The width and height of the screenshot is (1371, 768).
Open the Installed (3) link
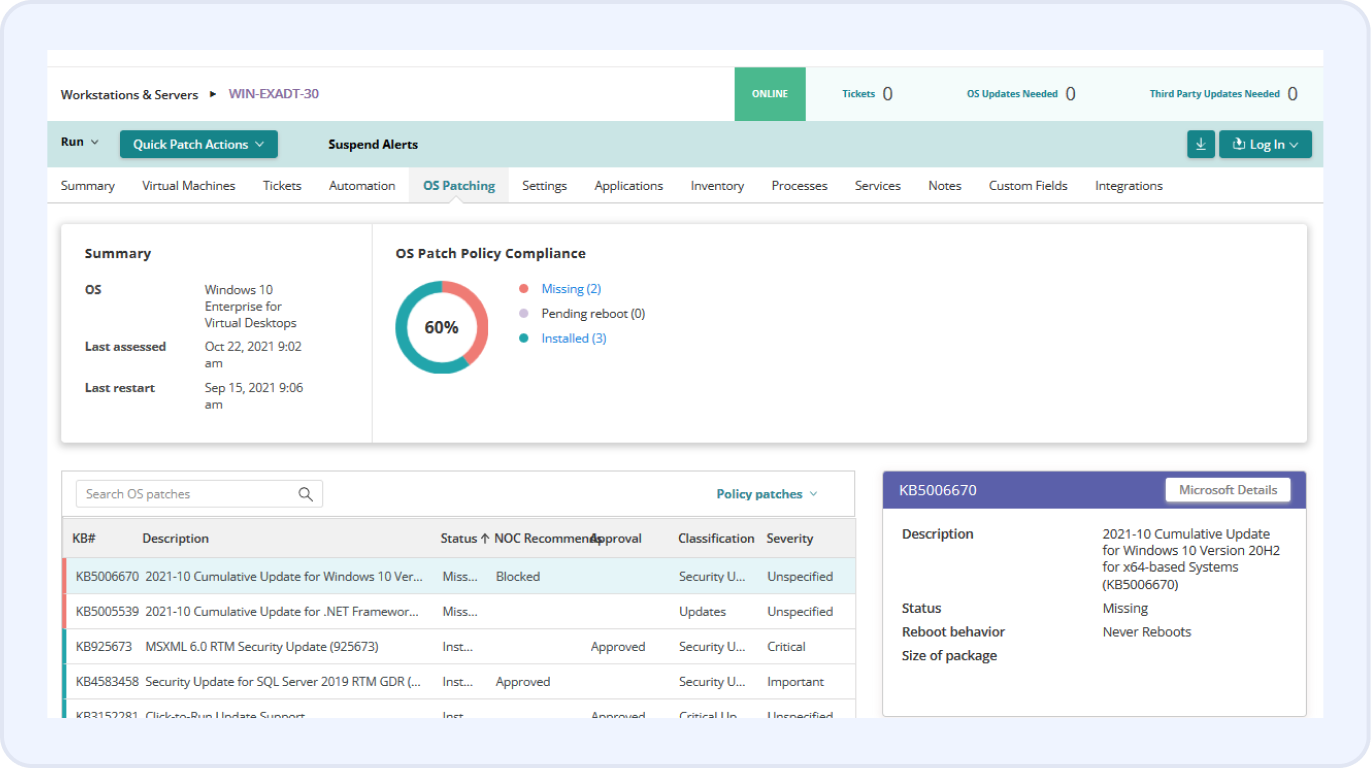coord(574,339)
